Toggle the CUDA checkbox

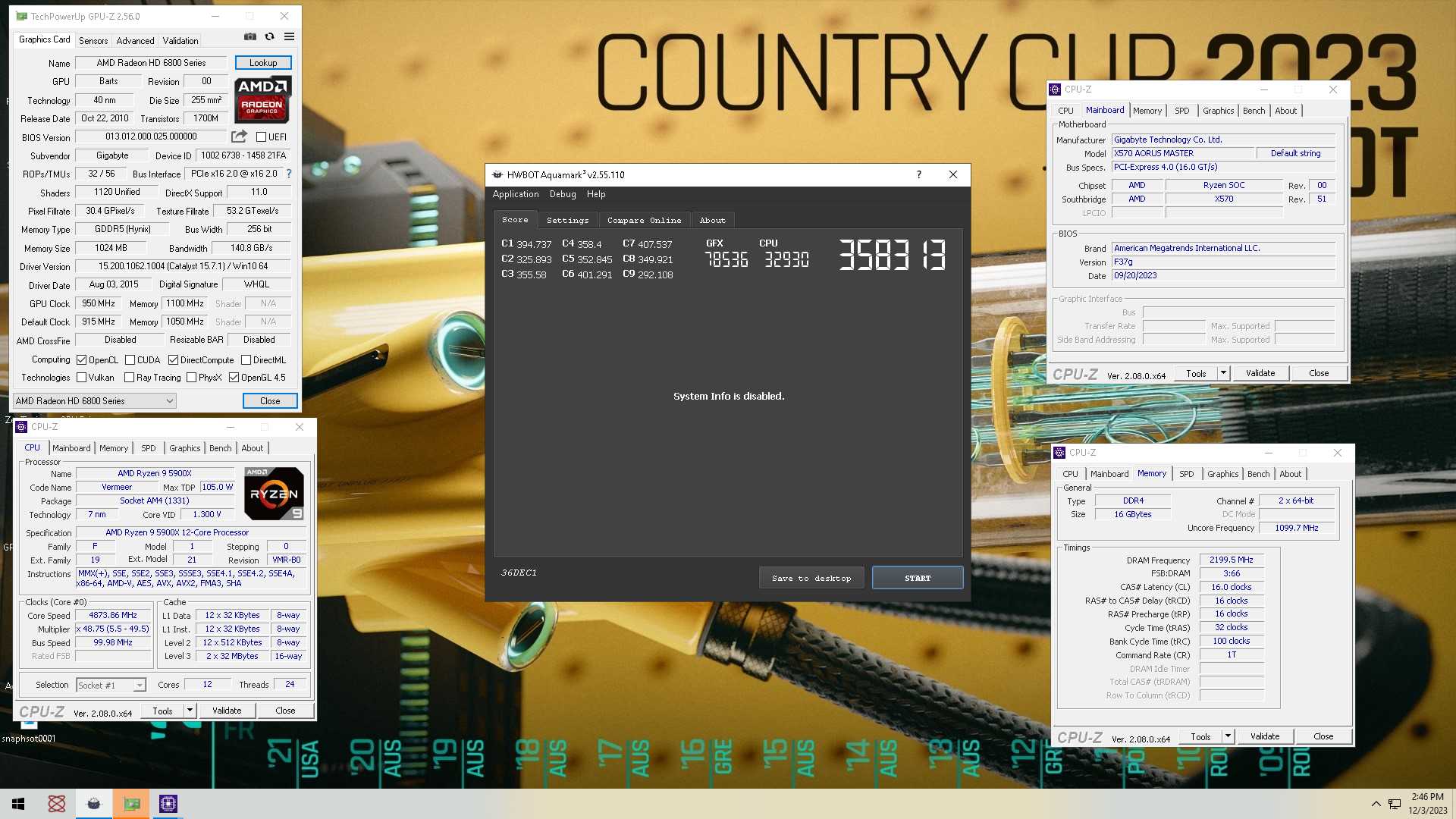(130, 360)
